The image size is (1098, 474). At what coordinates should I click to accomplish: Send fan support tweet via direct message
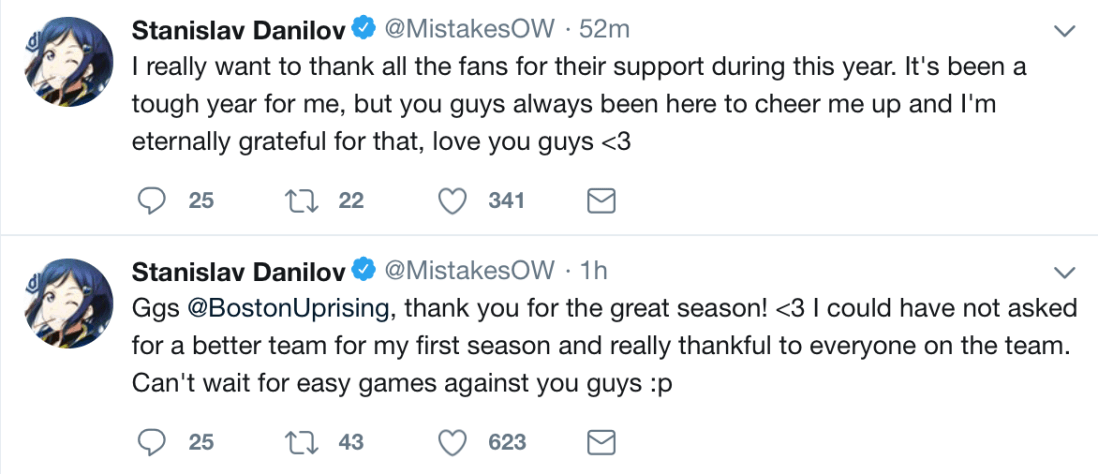pyautogui.click(x=599, y=201)
